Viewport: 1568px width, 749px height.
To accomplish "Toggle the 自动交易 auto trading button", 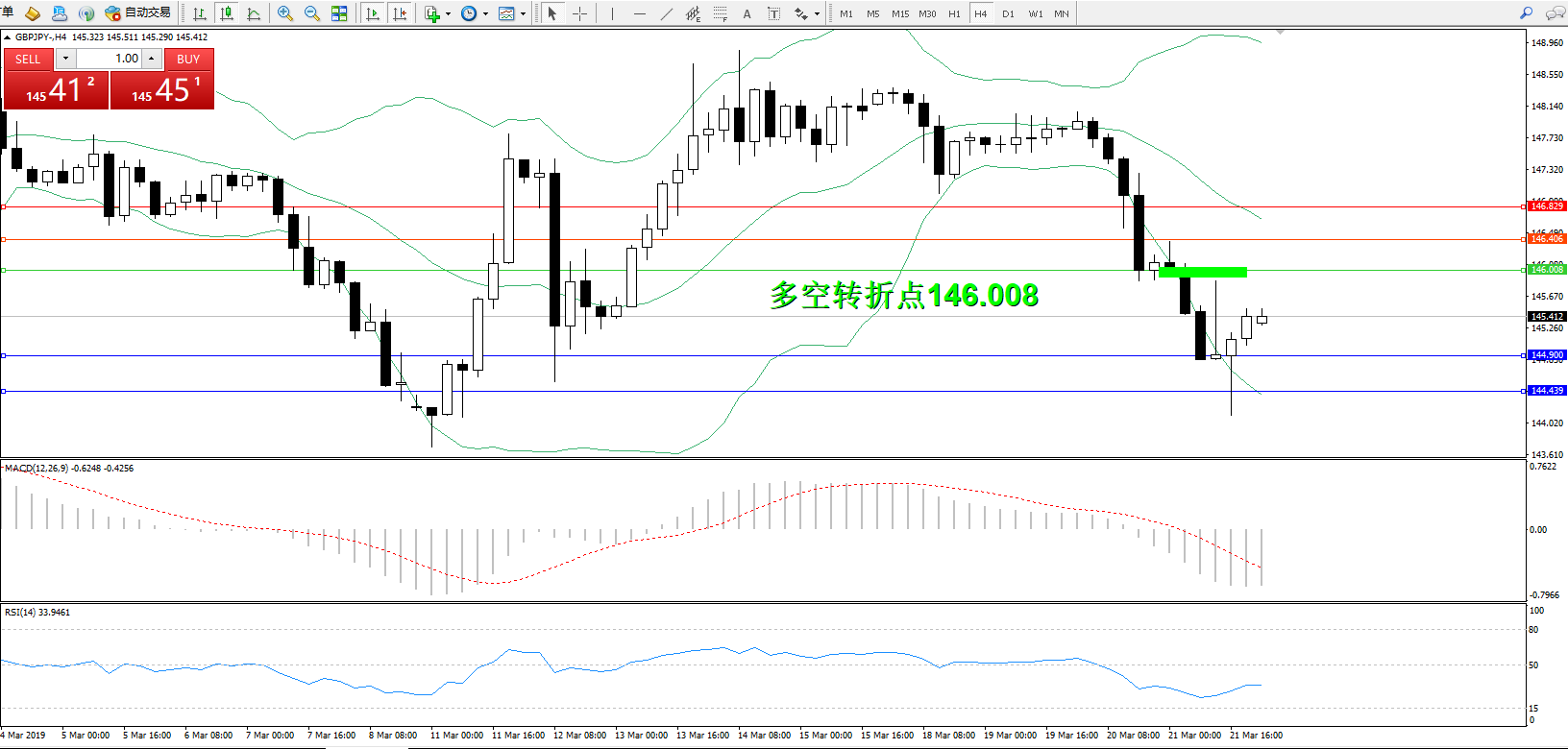I will click(x=138, y=13).
